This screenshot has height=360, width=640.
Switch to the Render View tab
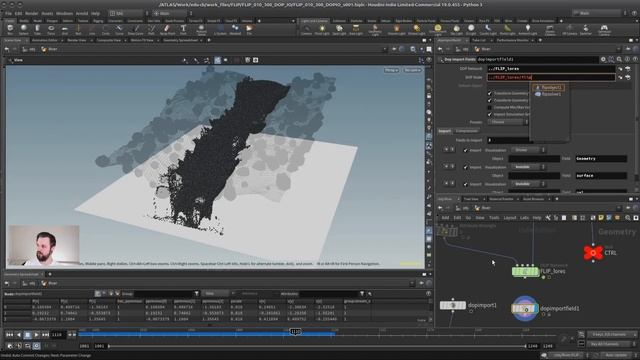(x=77, y=40)
